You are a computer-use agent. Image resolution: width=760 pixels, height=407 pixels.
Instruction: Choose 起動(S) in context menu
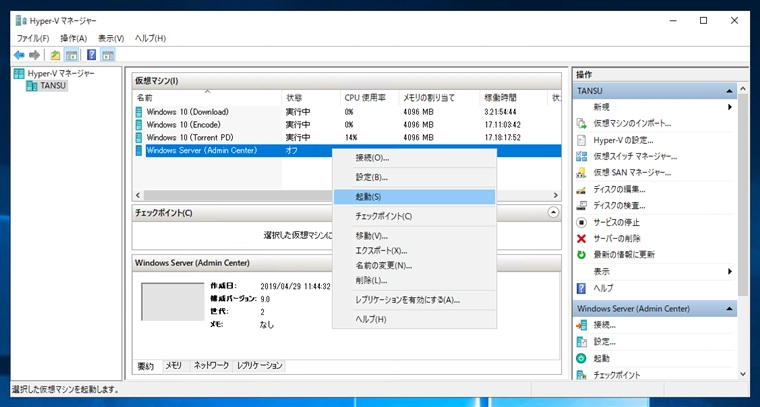pyautogui.click(x=414, y=197)
